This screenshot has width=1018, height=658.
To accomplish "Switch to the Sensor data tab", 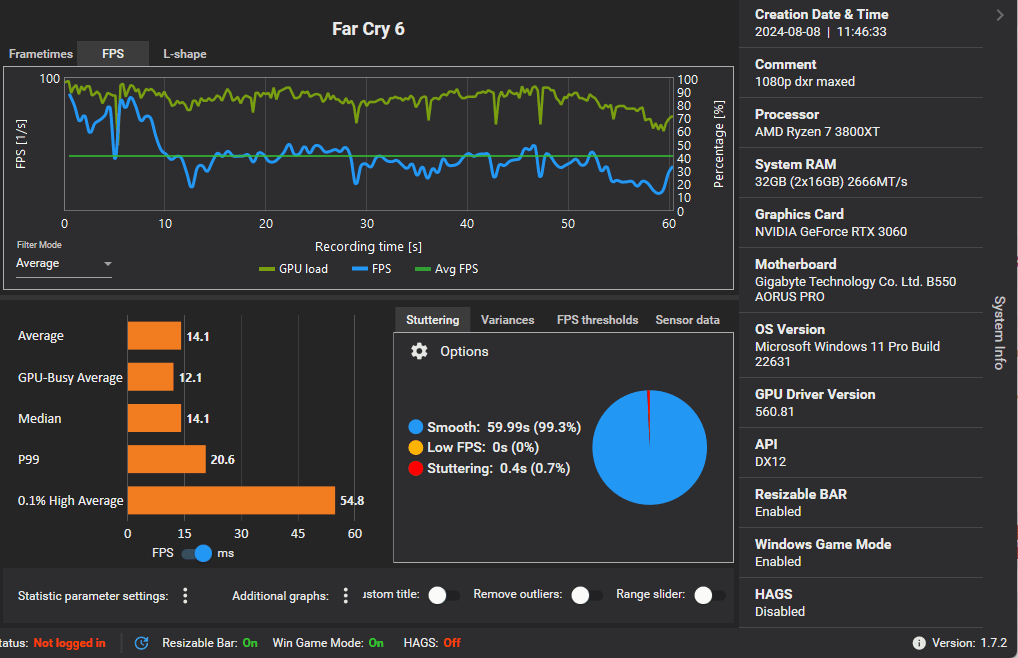I will point(688,320).
